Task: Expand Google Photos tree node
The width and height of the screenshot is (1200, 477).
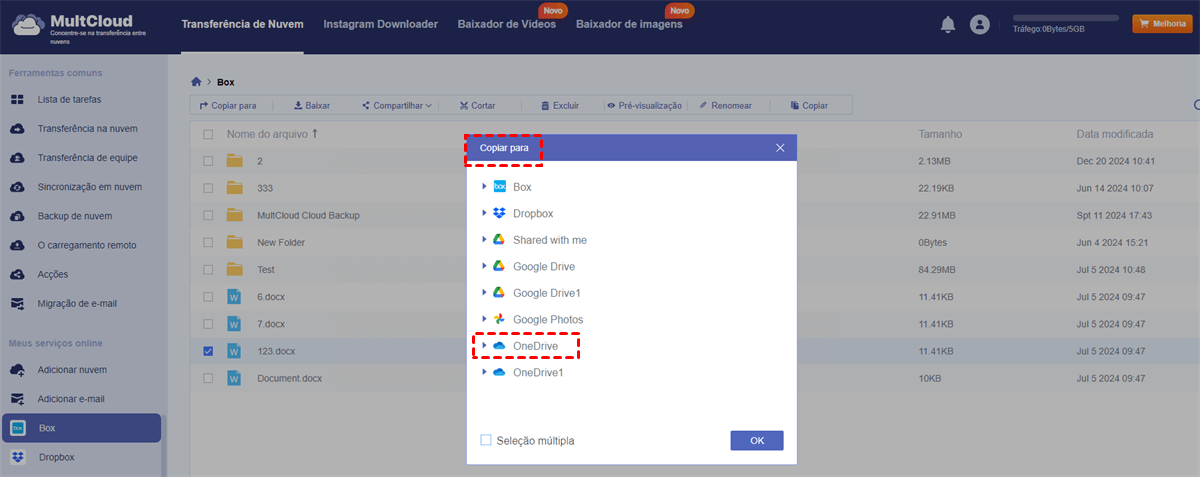Action: (484, 319)
